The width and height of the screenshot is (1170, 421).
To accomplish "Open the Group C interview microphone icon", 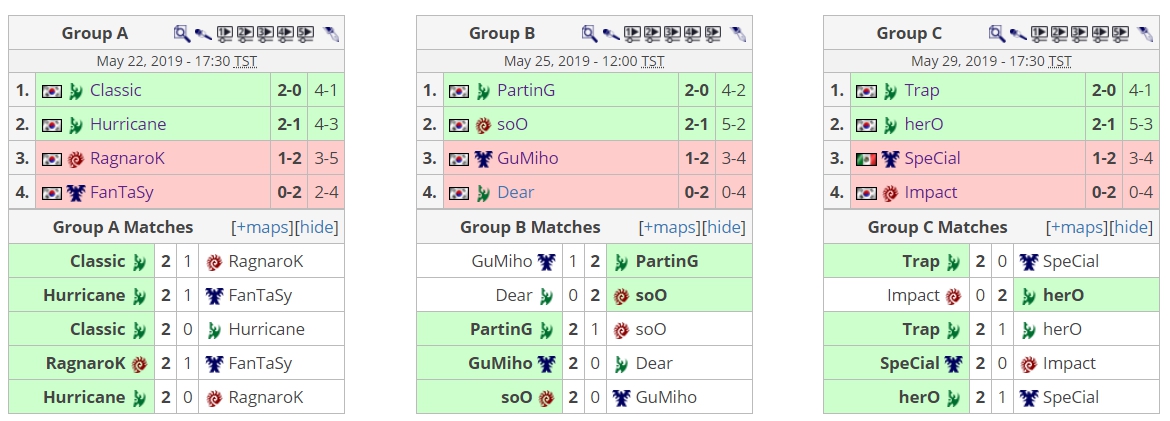I will click(1018, 34).
